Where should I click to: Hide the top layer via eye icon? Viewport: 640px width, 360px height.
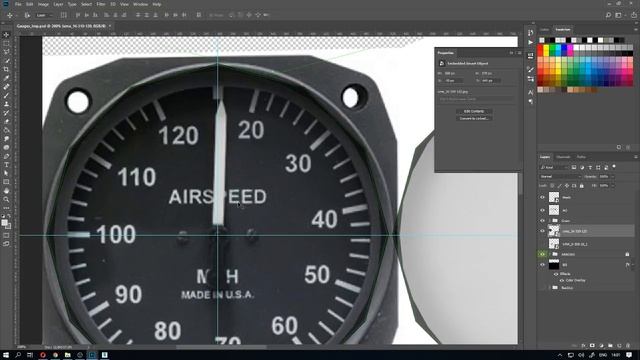[542, 198]
